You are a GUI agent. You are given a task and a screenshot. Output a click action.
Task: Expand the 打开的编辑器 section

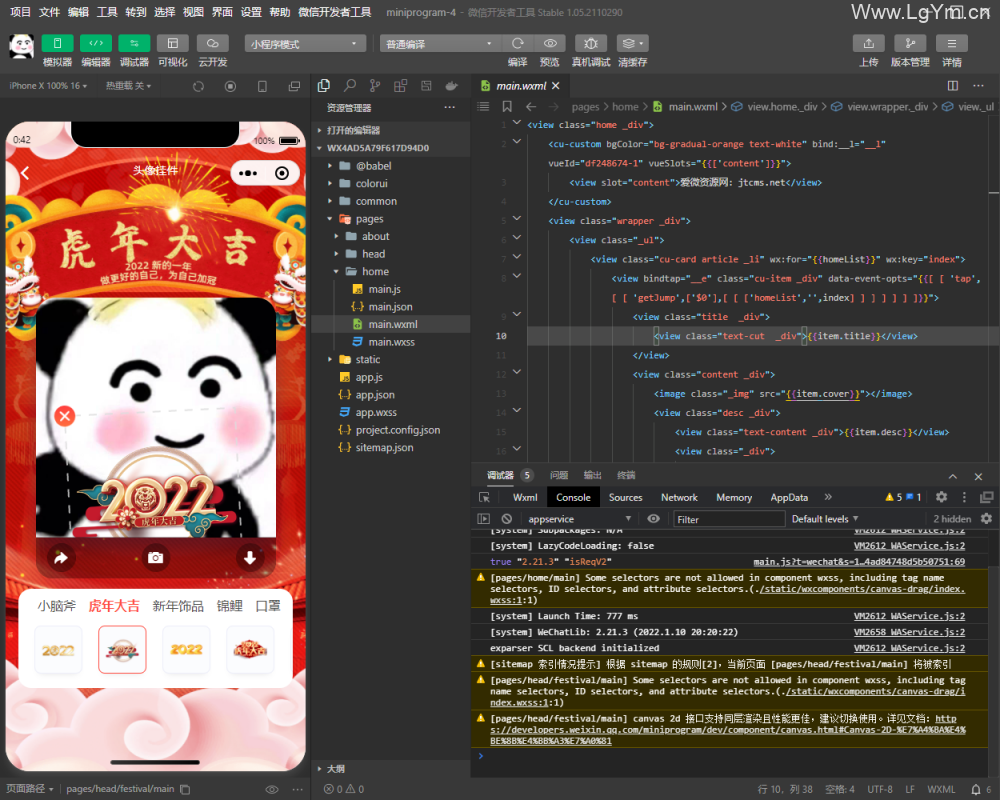click(x=391, y=130)
